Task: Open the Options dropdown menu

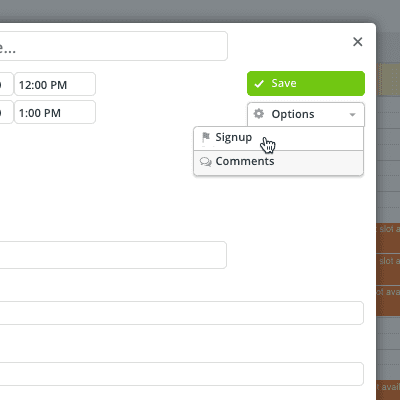Action: coord(306,114)
